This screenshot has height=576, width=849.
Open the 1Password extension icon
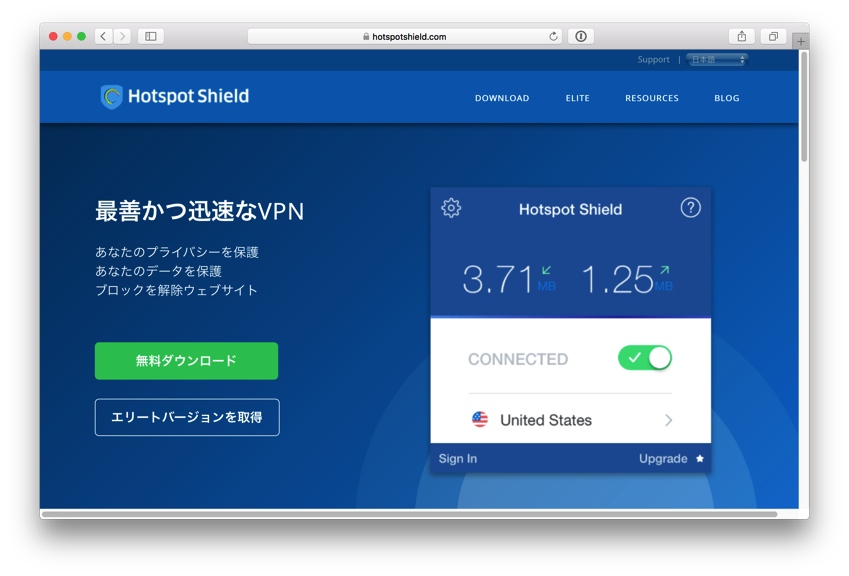581,36
